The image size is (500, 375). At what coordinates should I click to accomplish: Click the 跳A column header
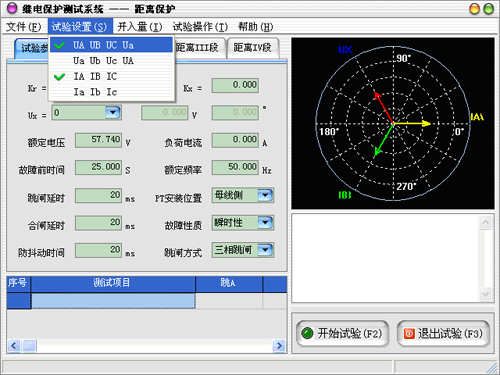tap(229, 284)
